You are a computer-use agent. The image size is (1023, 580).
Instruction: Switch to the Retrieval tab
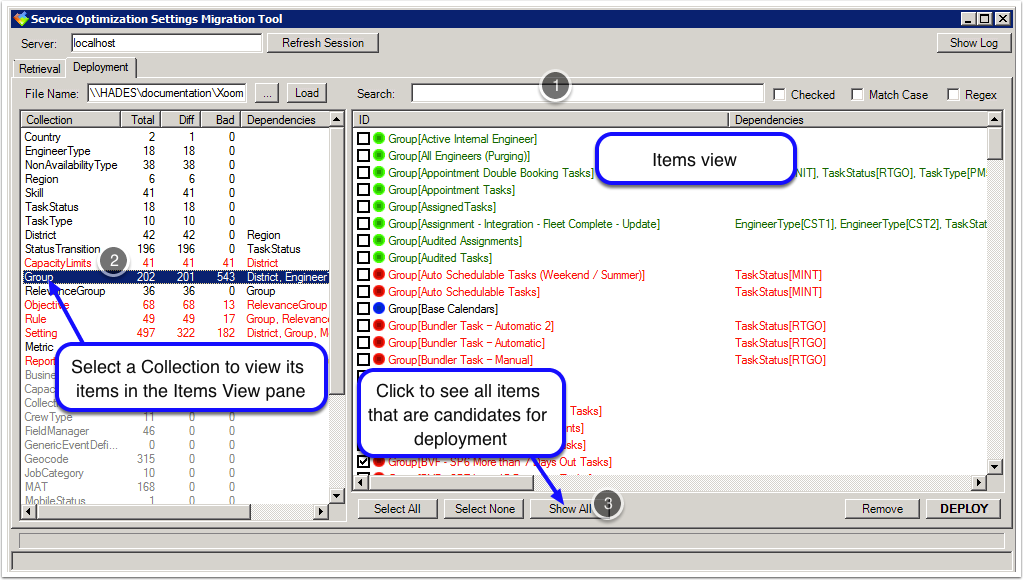40,69
